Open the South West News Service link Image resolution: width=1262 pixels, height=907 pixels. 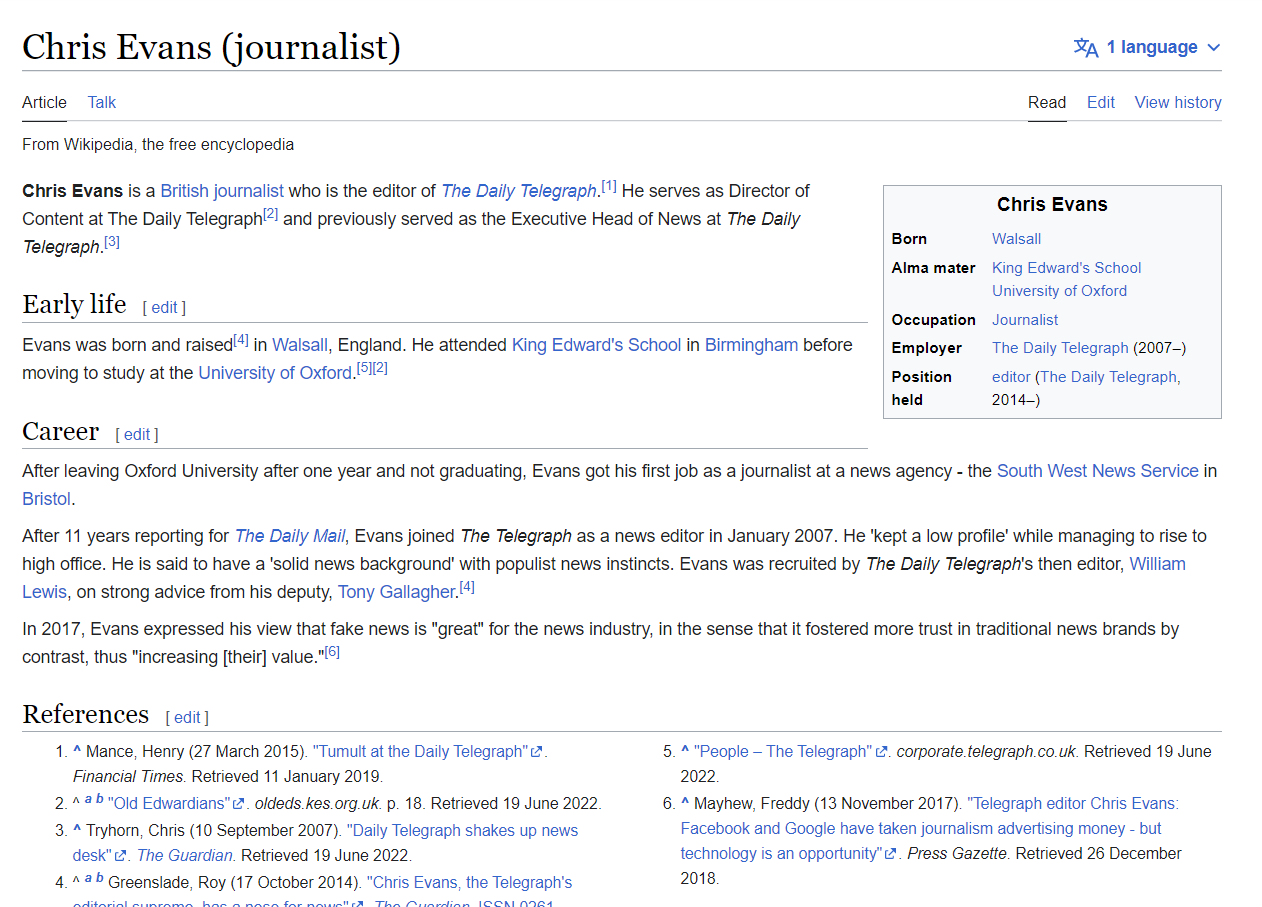[1097, 471]
